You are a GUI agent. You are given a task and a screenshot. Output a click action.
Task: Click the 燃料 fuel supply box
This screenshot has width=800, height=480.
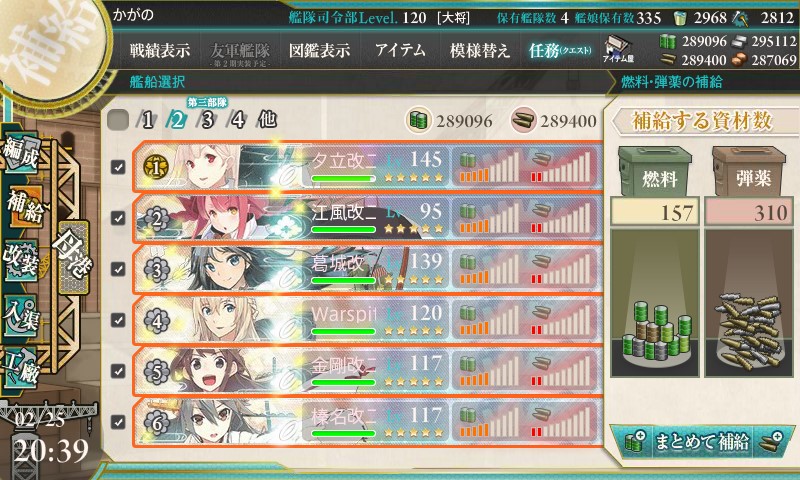coord(655,172)
